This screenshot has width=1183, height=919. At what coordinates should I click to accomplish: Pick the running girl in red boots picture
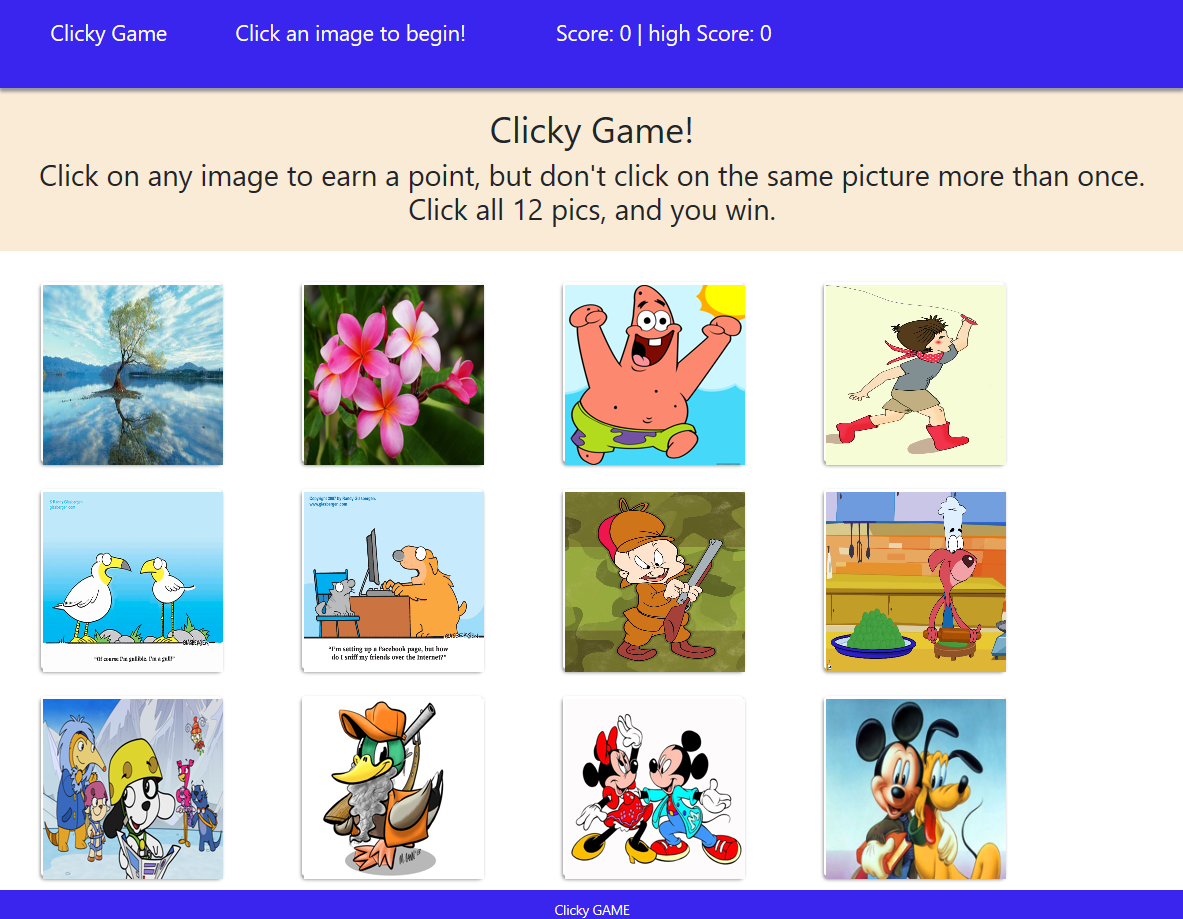[x=915, y=374]
